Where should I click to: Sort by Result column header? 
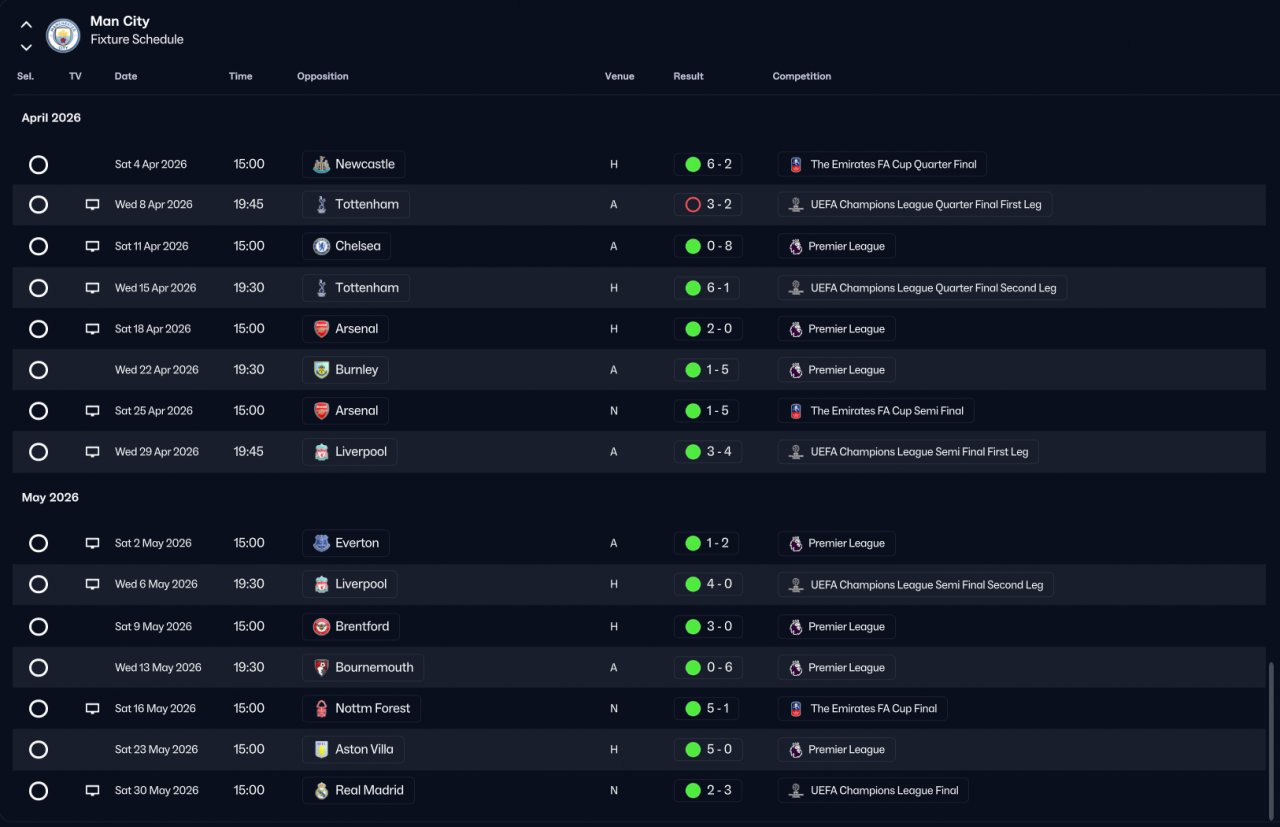click(x=688, y=76)
